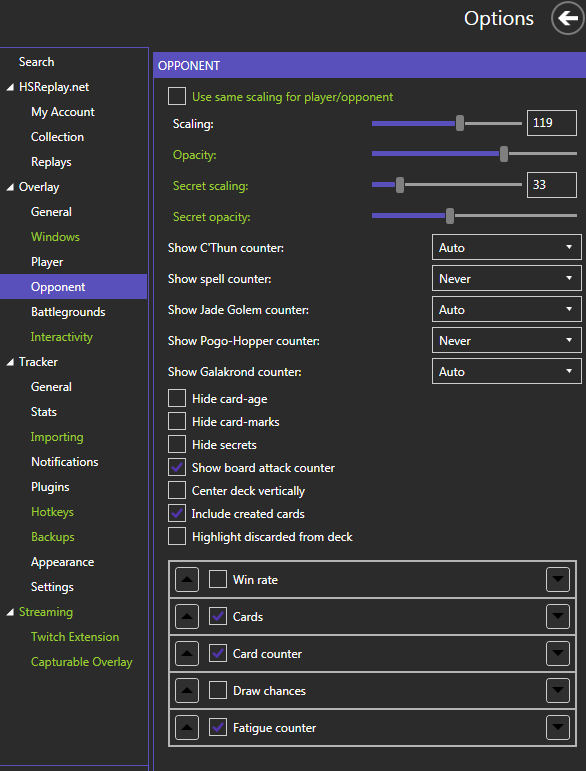
Task: Select Player overlay settings
Action: (x=47, y=262)
